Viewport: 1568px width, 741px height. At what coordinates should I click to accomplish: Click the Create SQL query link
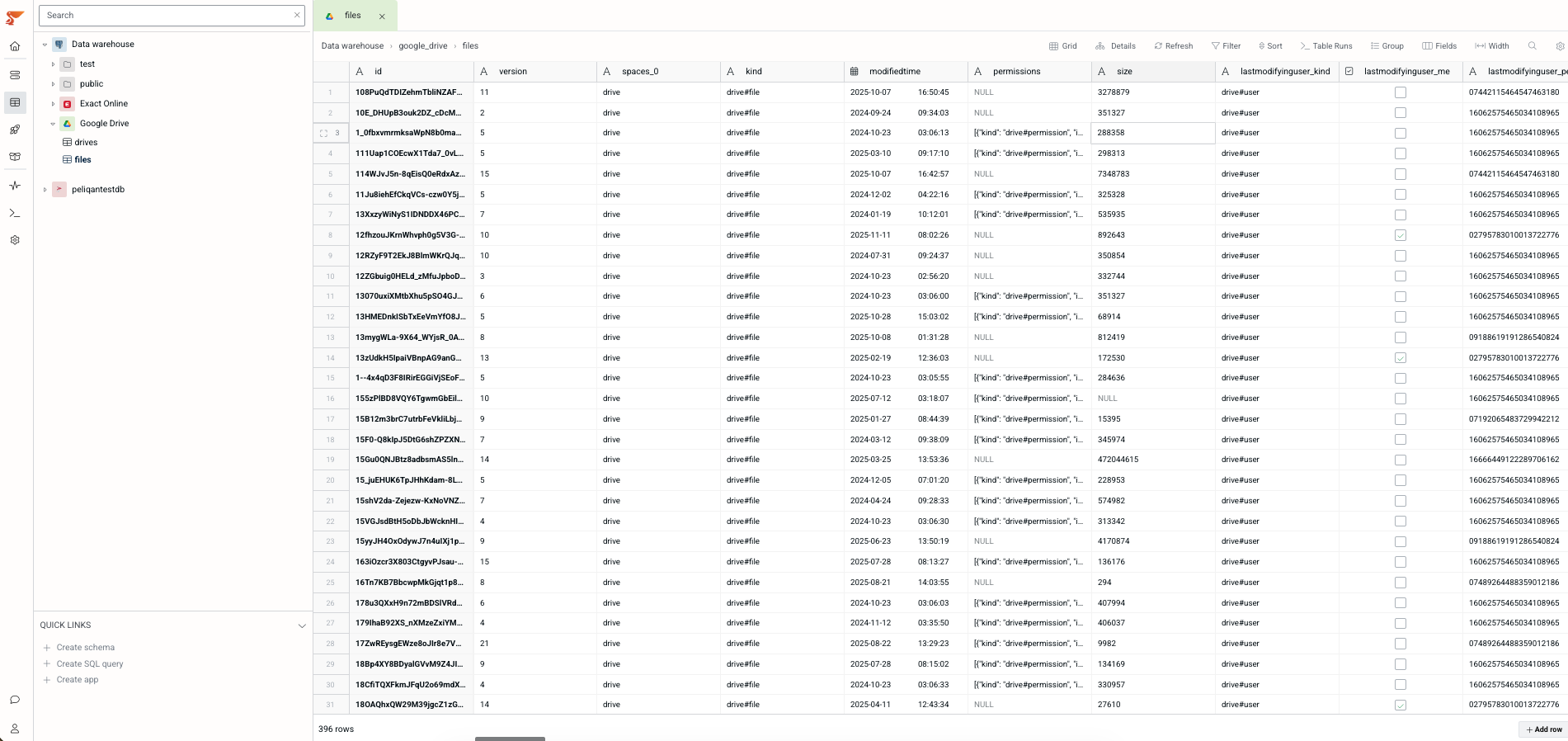(83, 664)
